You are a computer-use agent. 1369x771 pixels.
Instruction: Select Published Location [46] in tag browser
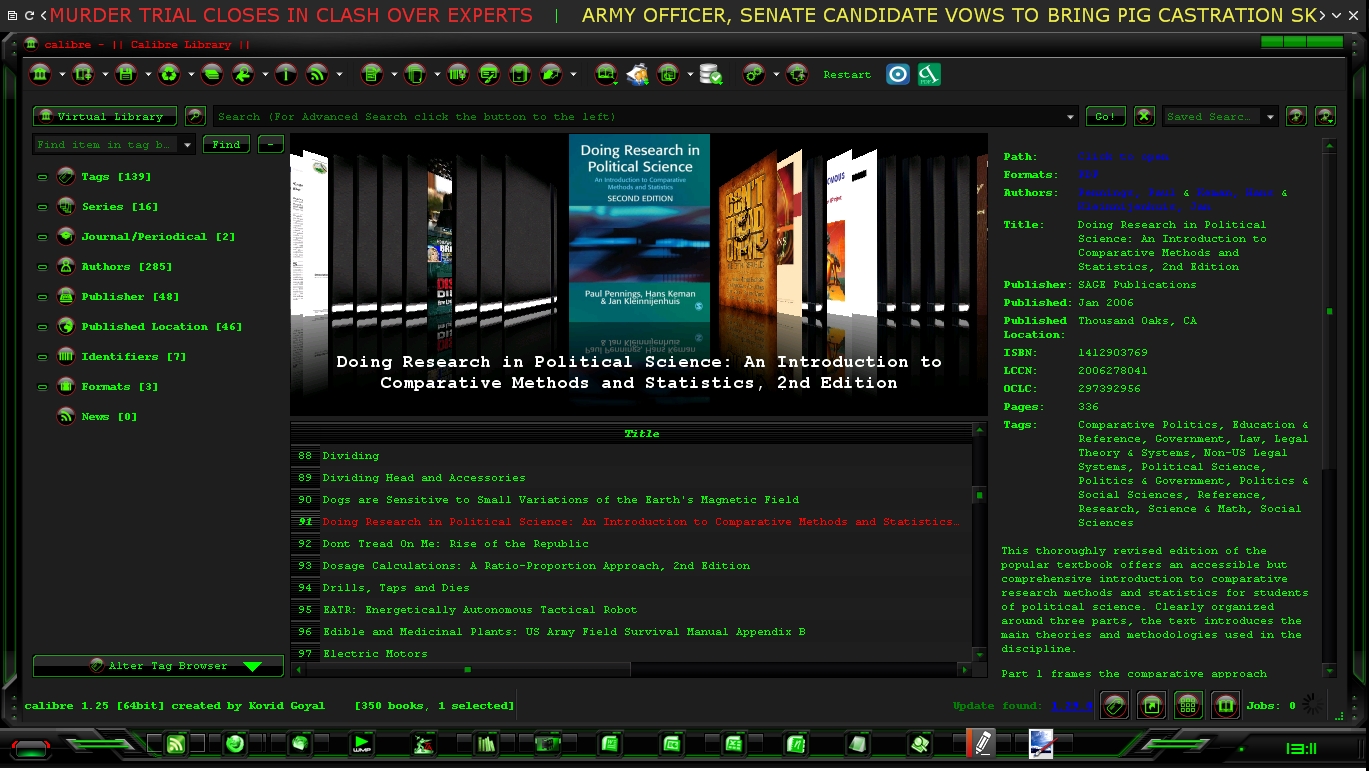coord(161,326)
